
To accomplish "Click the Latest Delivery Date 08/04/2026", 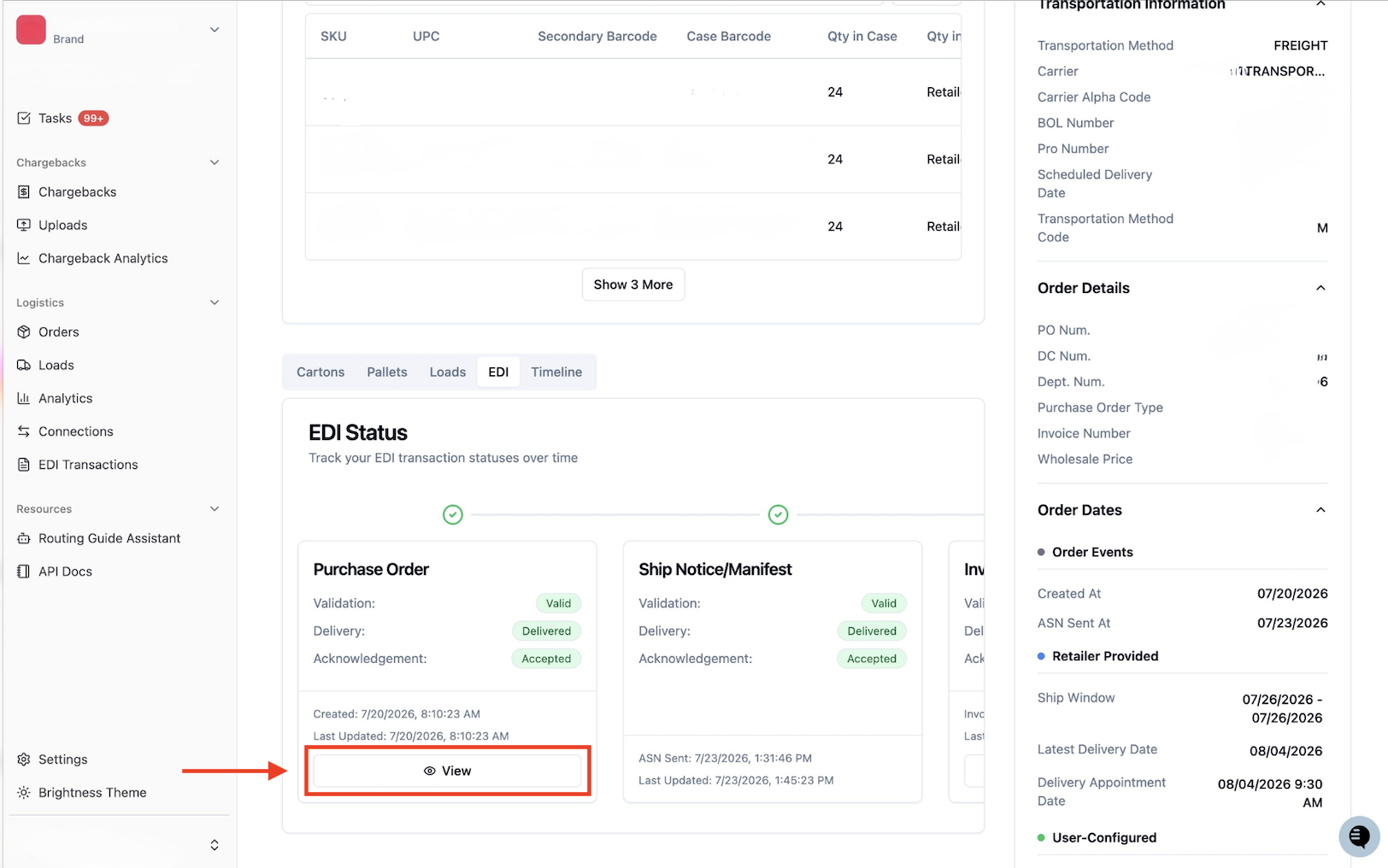I will [1286, 751].
